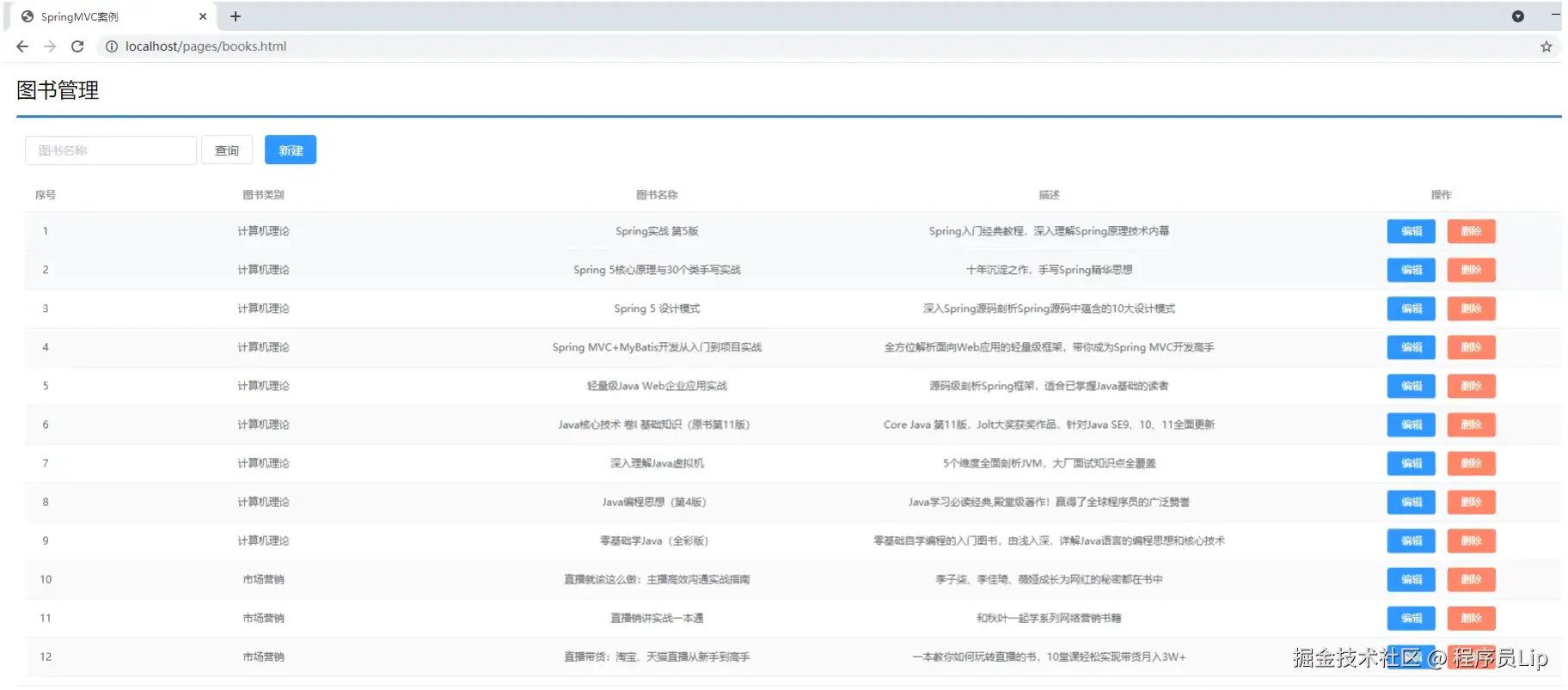This screenshot has height=690, width=1568.
Task: Click the 查询 search button
Action: (x=227, y=150)
